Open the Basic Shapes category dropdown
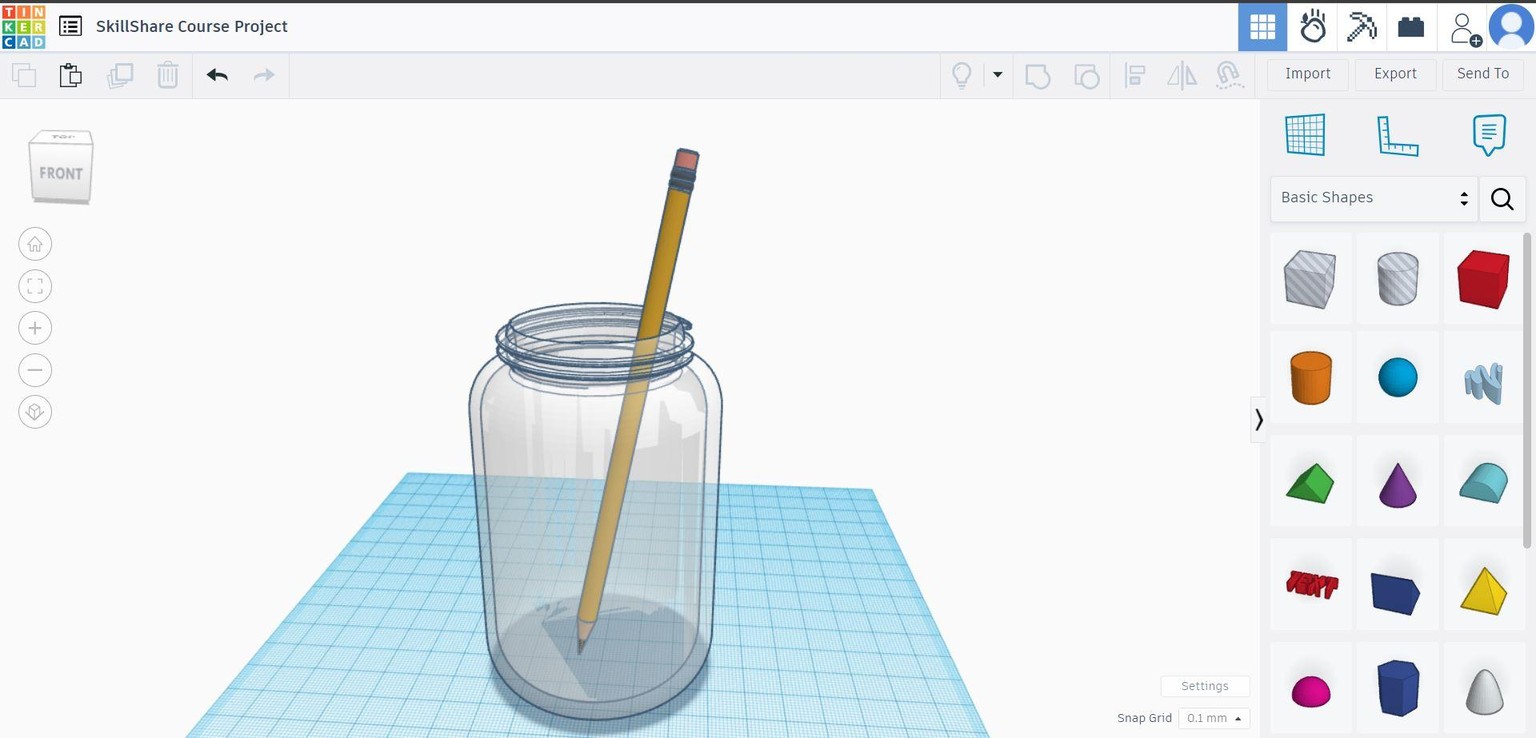Viewport: 1536px width, 738px height. (1374, 198)
